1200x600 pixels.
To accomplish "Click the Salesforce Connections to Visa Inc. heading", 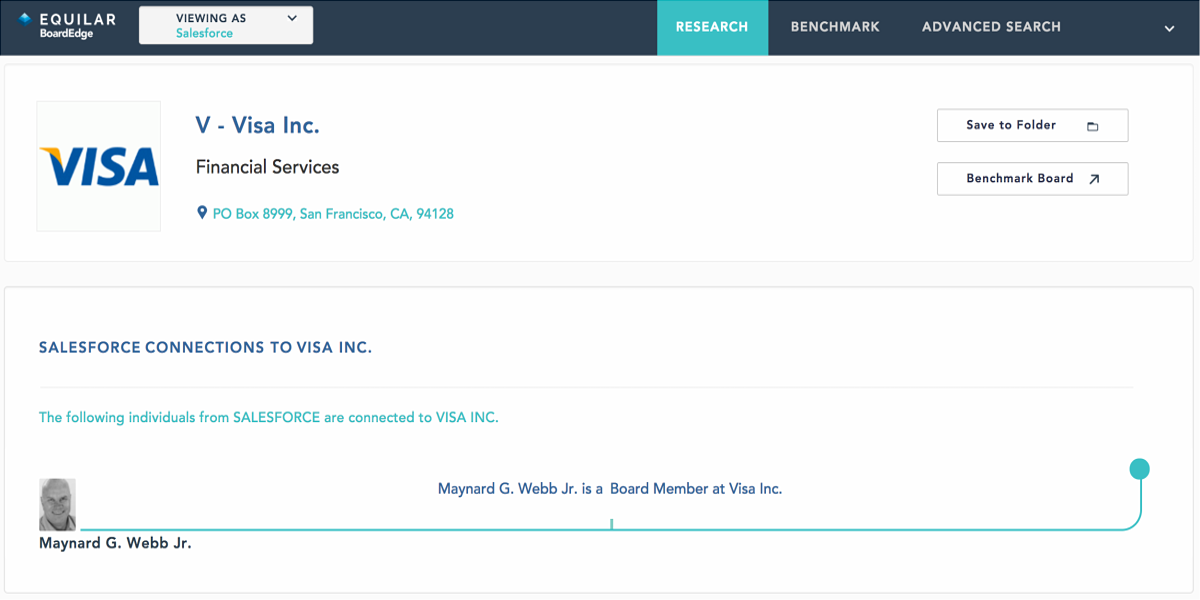I will [205, 348].
